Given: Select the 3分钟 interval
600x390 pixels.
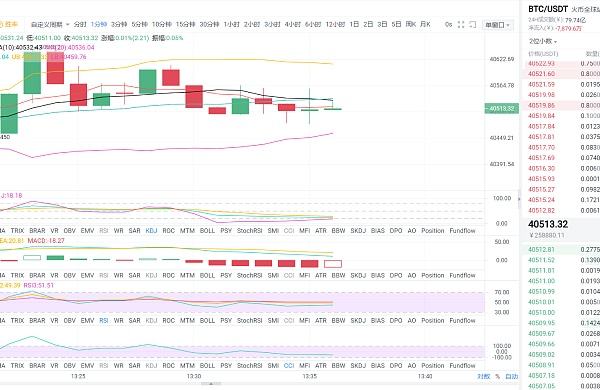Looking at the screenshot, I should 119,24.
